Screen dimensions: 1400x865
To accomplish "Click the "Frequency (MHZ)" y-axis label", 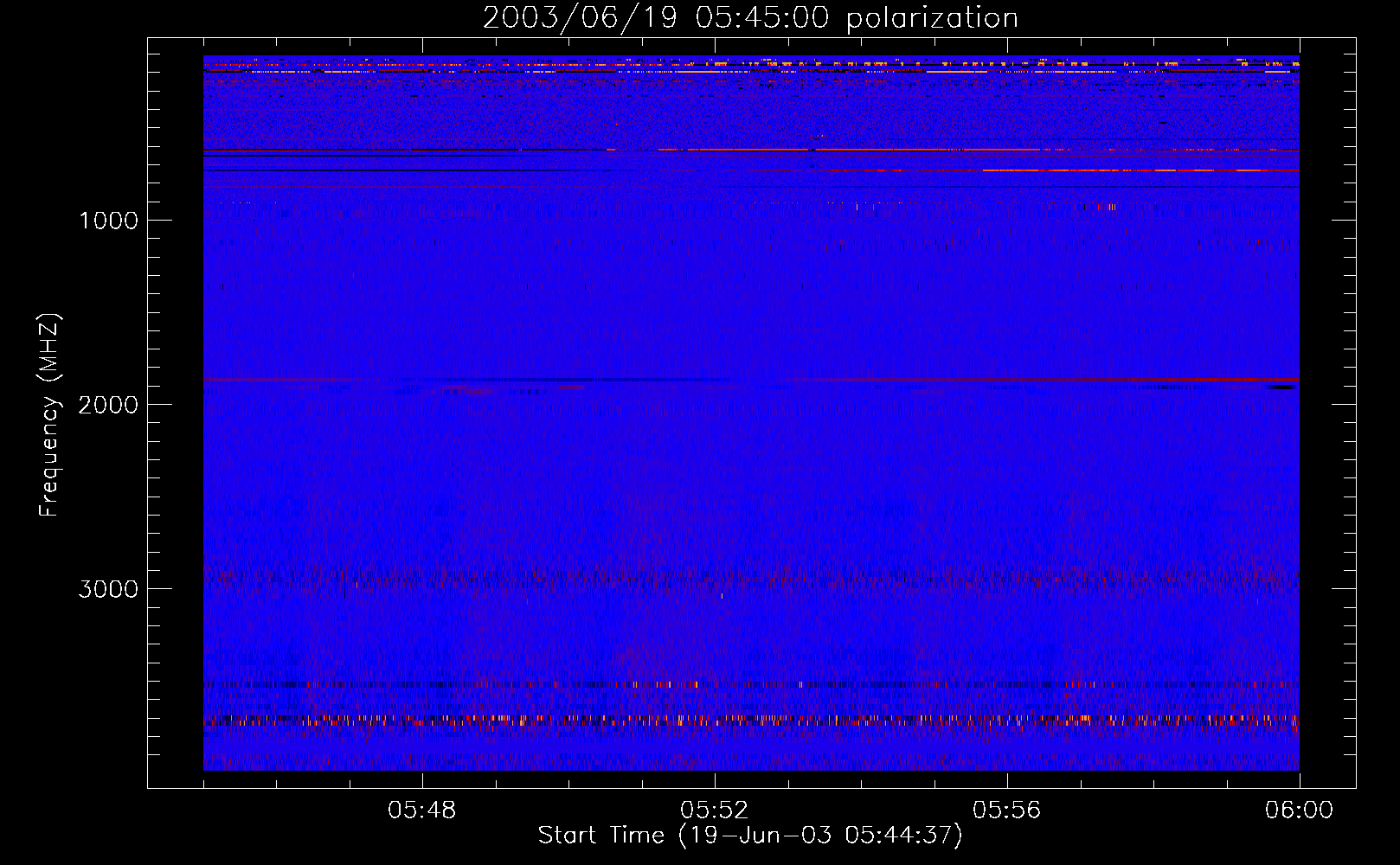I will [x=49, y=415].
